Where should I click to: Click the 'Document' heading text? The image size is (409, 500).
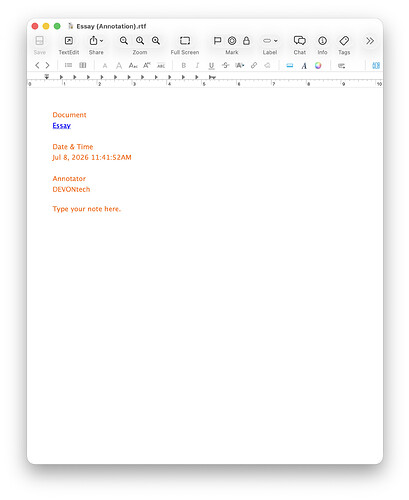[x=69, y=115]
